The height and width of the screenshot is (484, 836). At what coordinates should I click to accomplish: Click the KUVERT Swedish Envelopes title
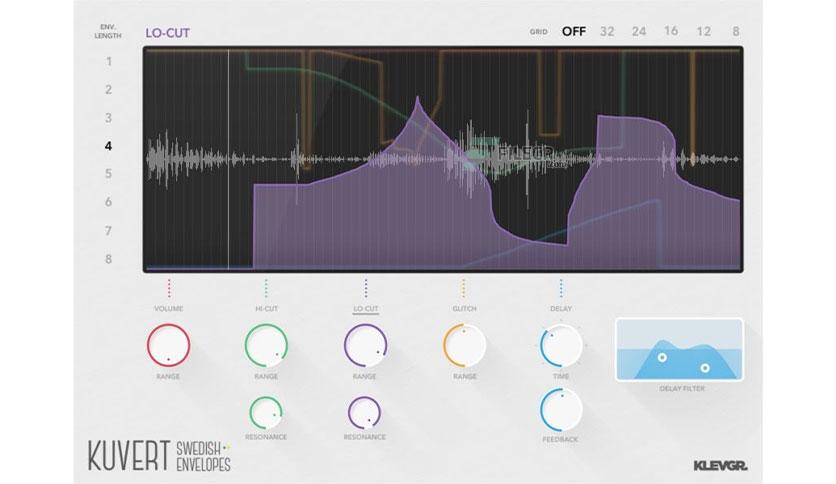click(159, 456)
